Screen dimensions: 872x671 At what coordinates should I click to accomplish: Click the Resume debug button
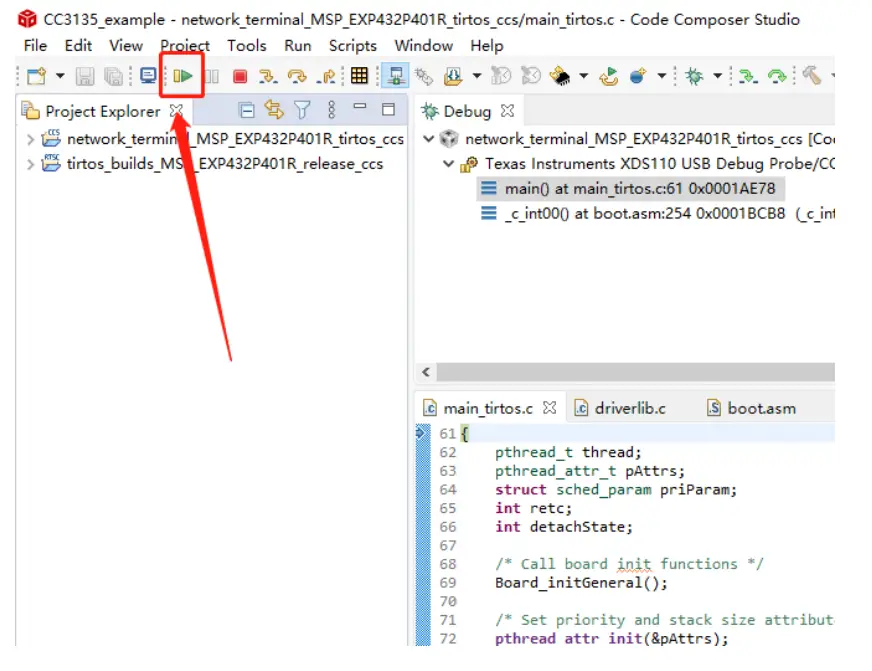click(182, 76)
